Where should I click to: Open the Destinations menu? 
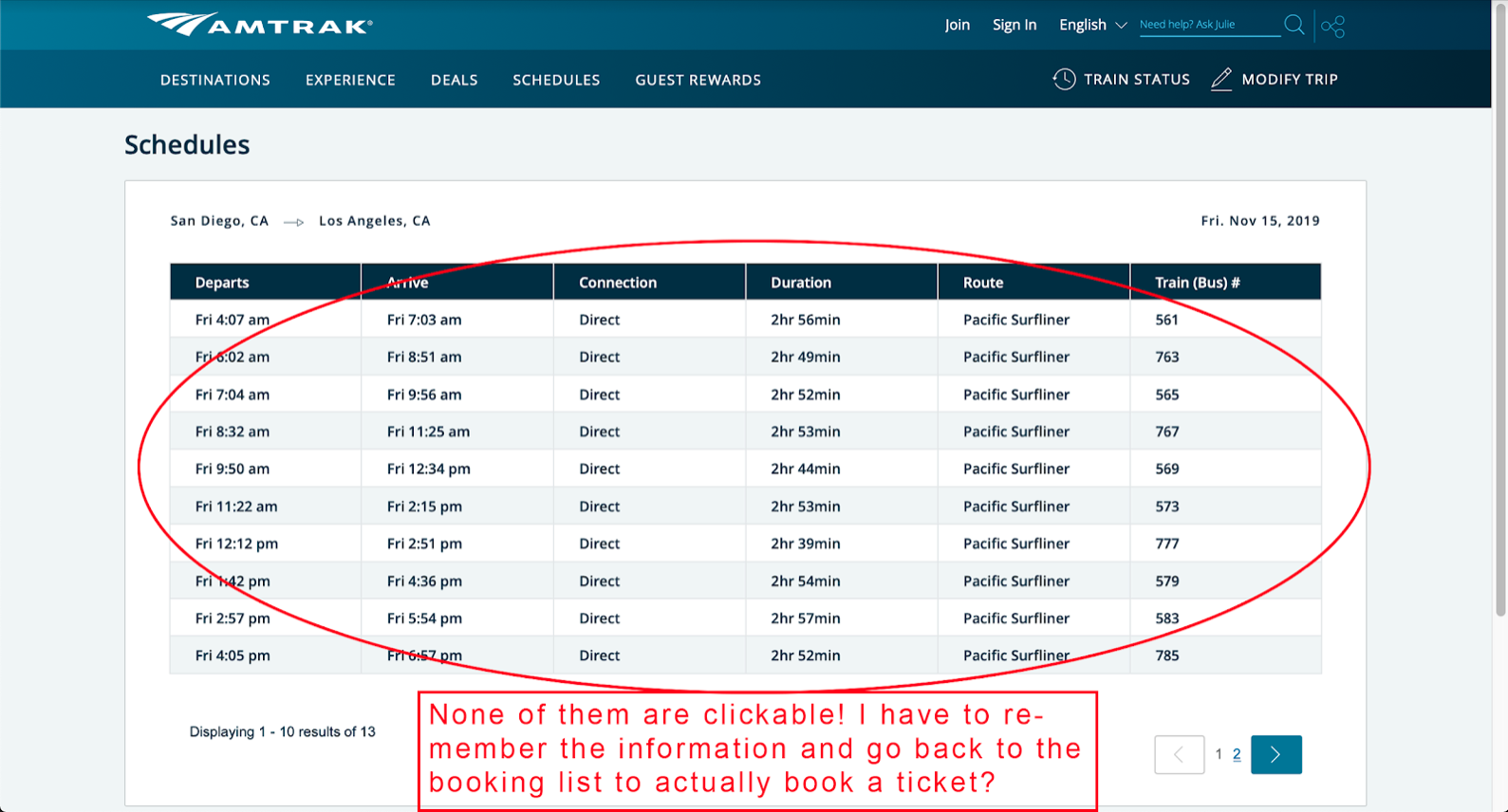215,80
